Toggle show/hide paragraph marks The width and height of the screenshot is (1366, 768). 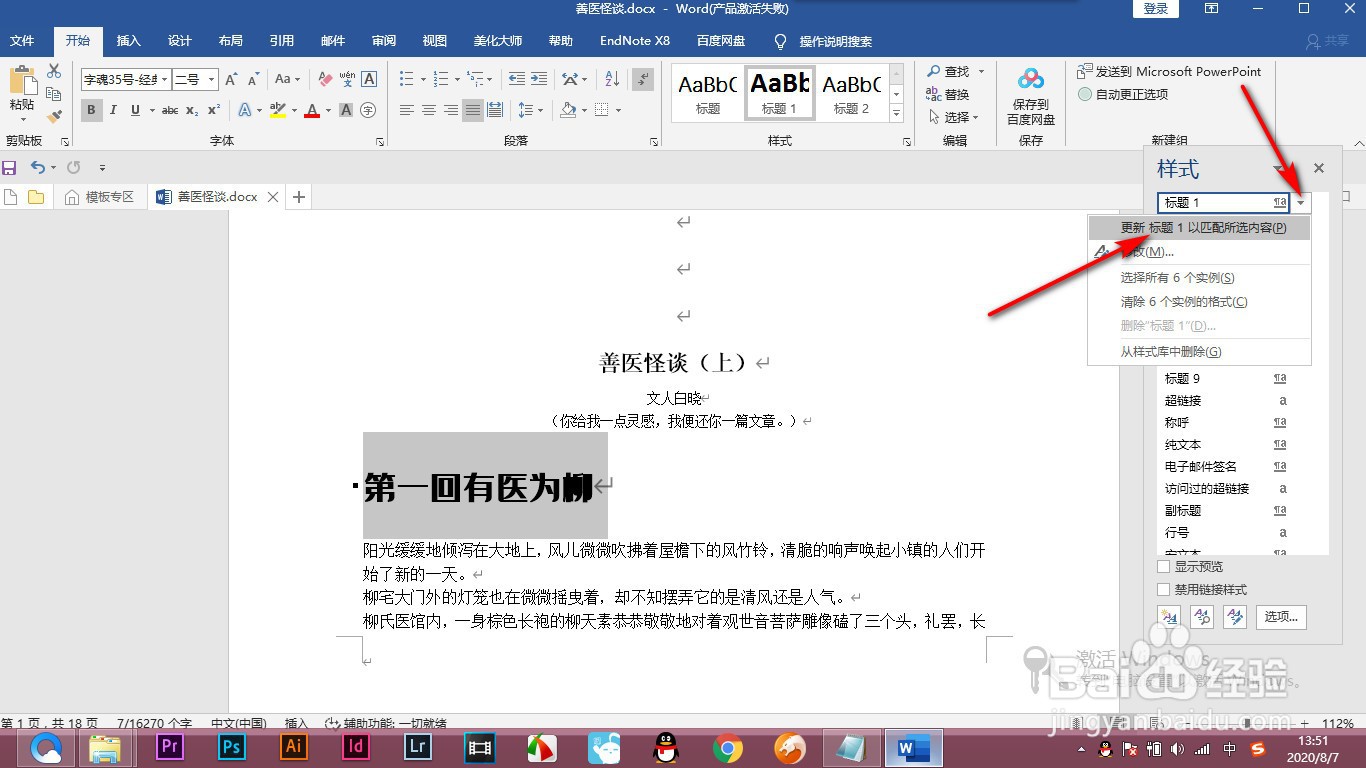pos(643,79)
